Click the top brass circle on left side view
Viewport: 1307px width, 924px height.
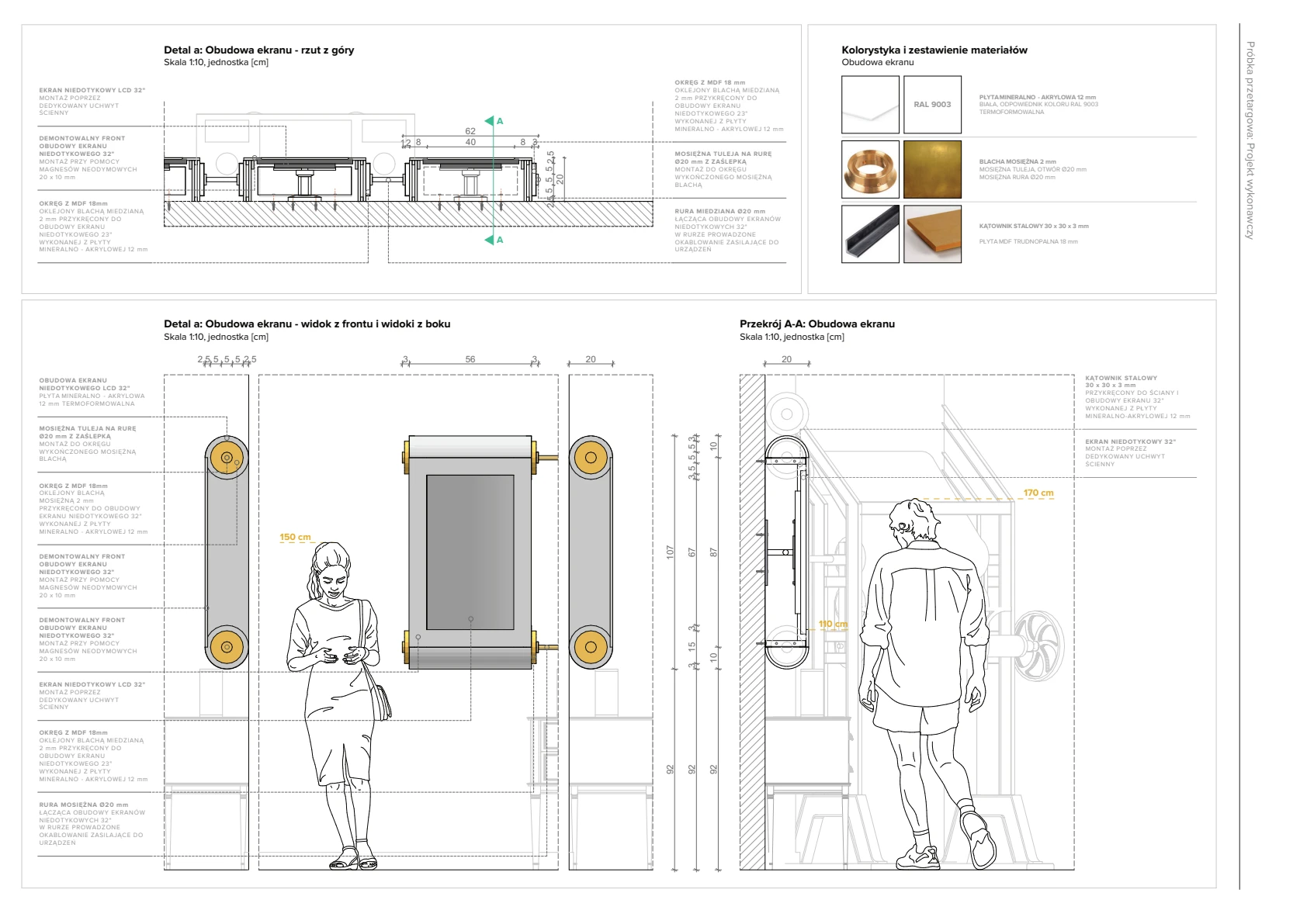pyautogui.click(x=227, y=459)
